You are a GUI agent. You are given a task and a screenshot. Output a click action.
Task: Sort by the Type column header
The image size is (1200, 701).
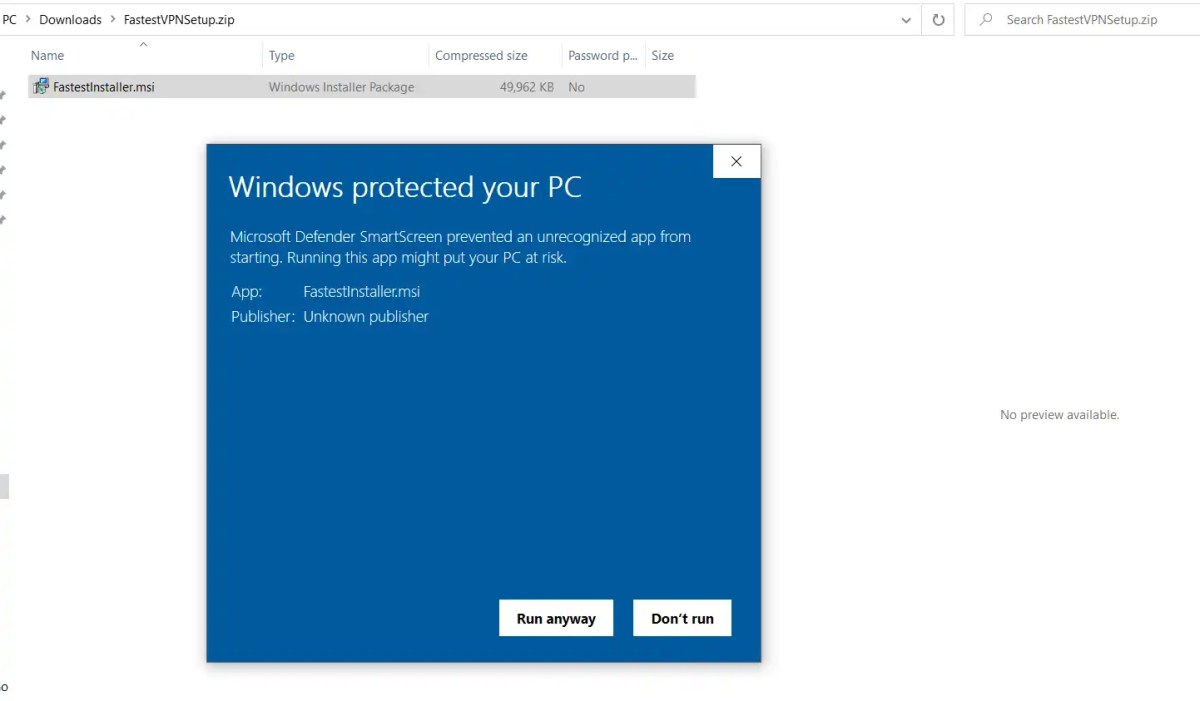[x=281, y=56]
